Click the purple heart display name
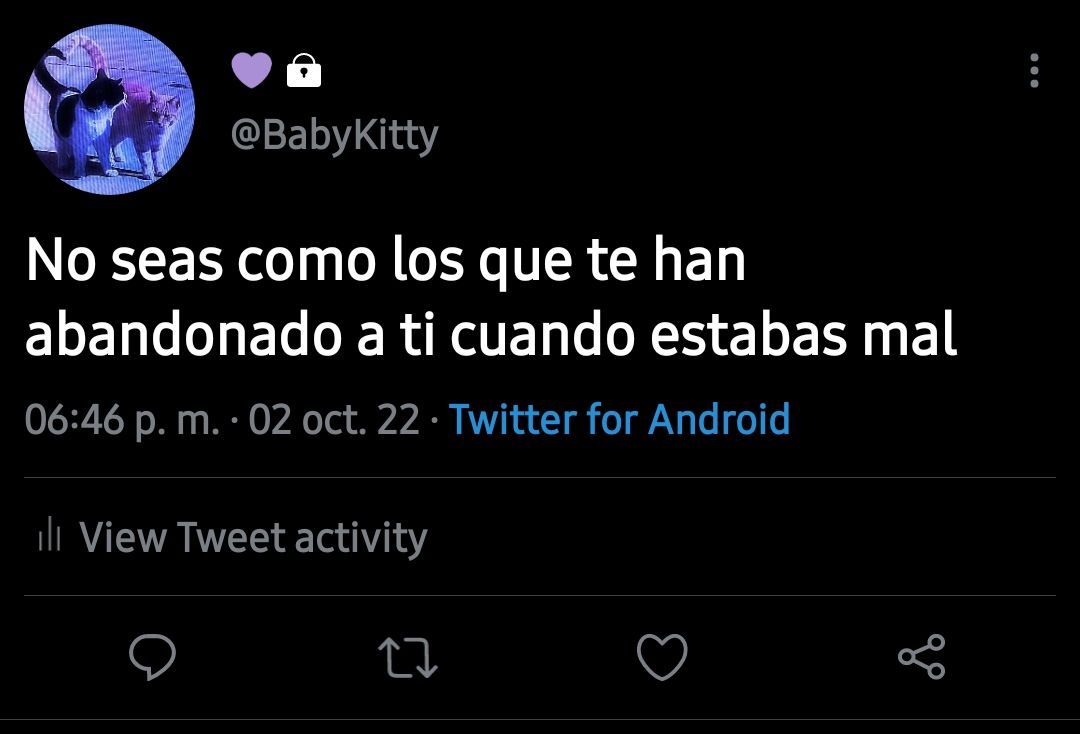 click(251, 70)
